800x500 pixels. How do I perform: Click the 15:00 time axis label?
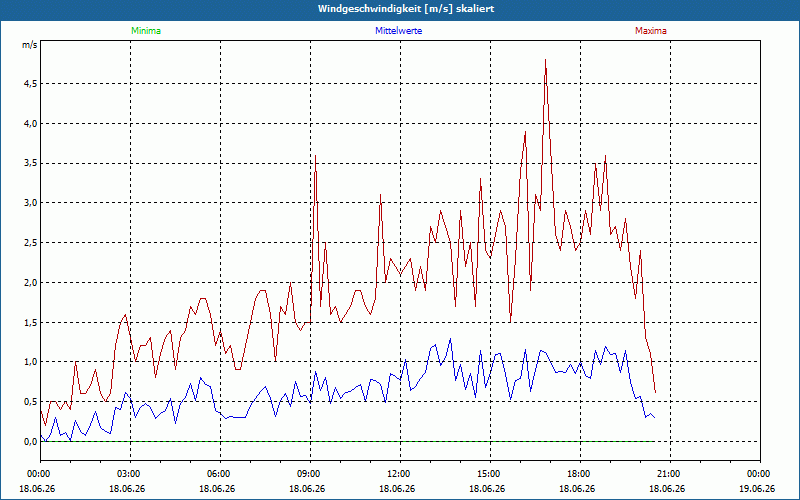(490, 474)
